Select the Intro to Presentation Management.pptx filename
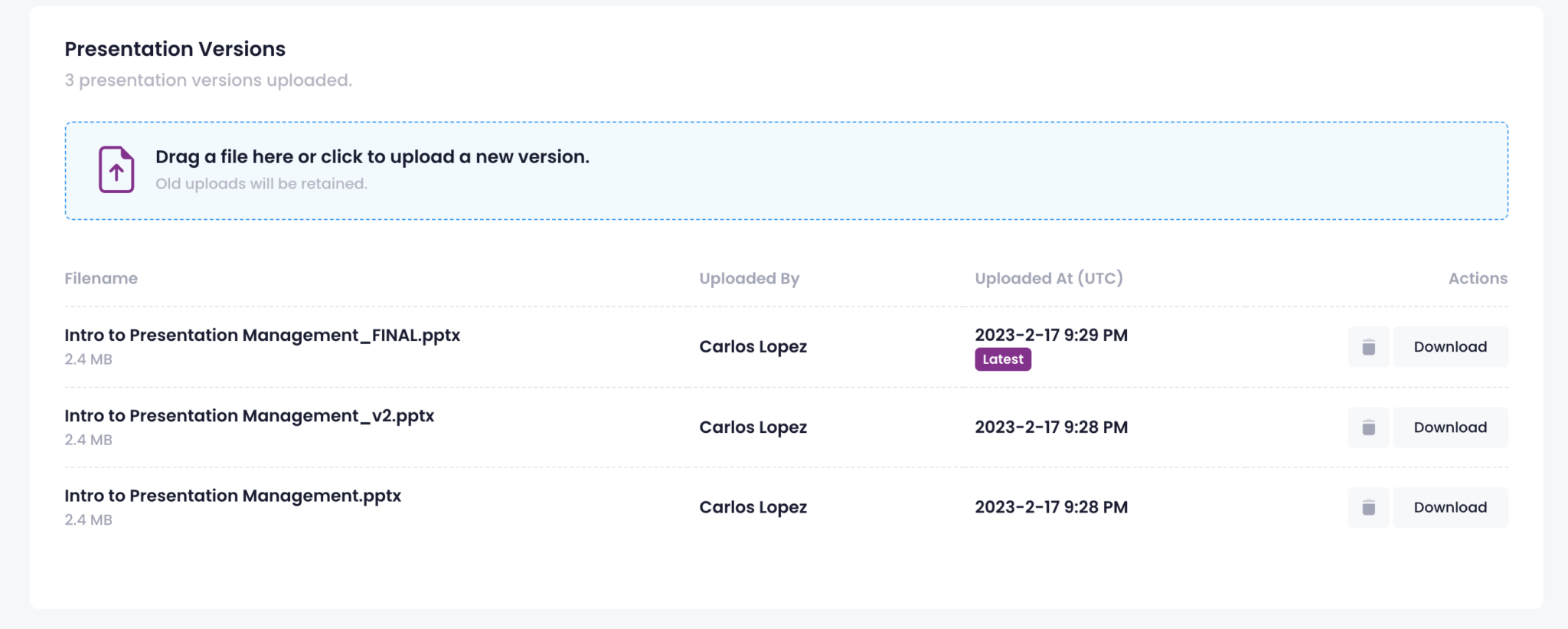The width and height of the screenshot is (1568, 629). coord(233,496)
